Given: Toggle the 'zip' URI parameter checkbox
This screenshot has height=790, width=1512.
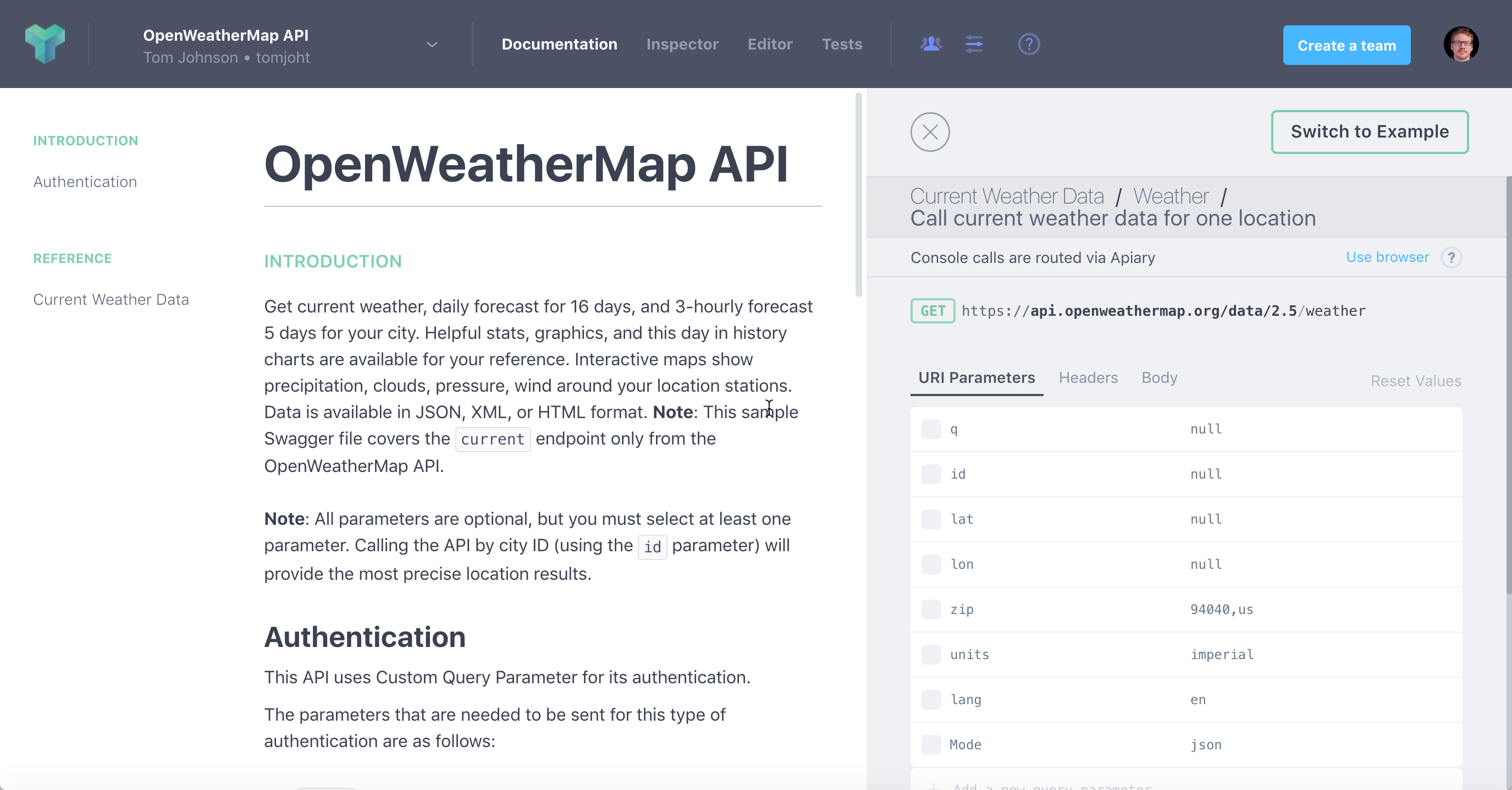Looking at the screenshot, I should click(x=930, y=610).
